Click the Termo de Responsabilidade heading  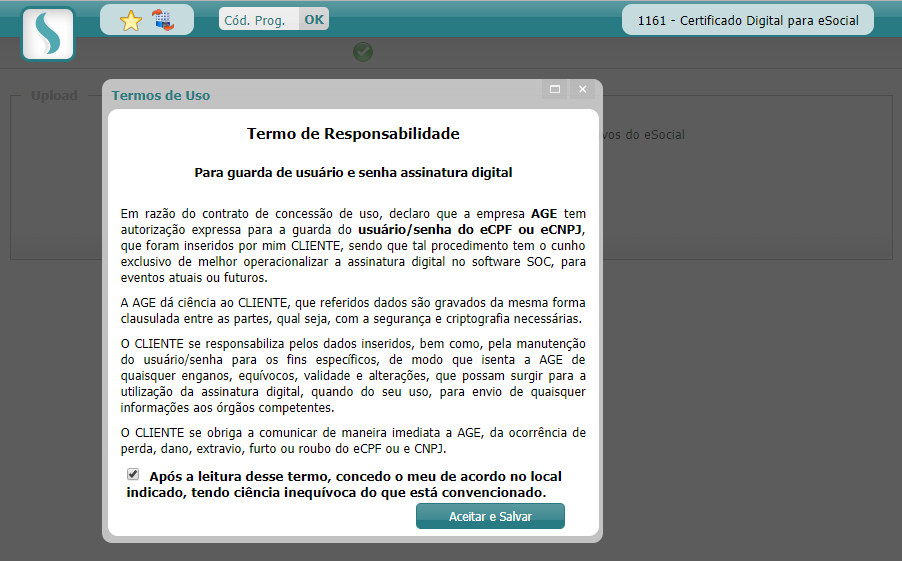pyautogui.click(x=353, y=133)
